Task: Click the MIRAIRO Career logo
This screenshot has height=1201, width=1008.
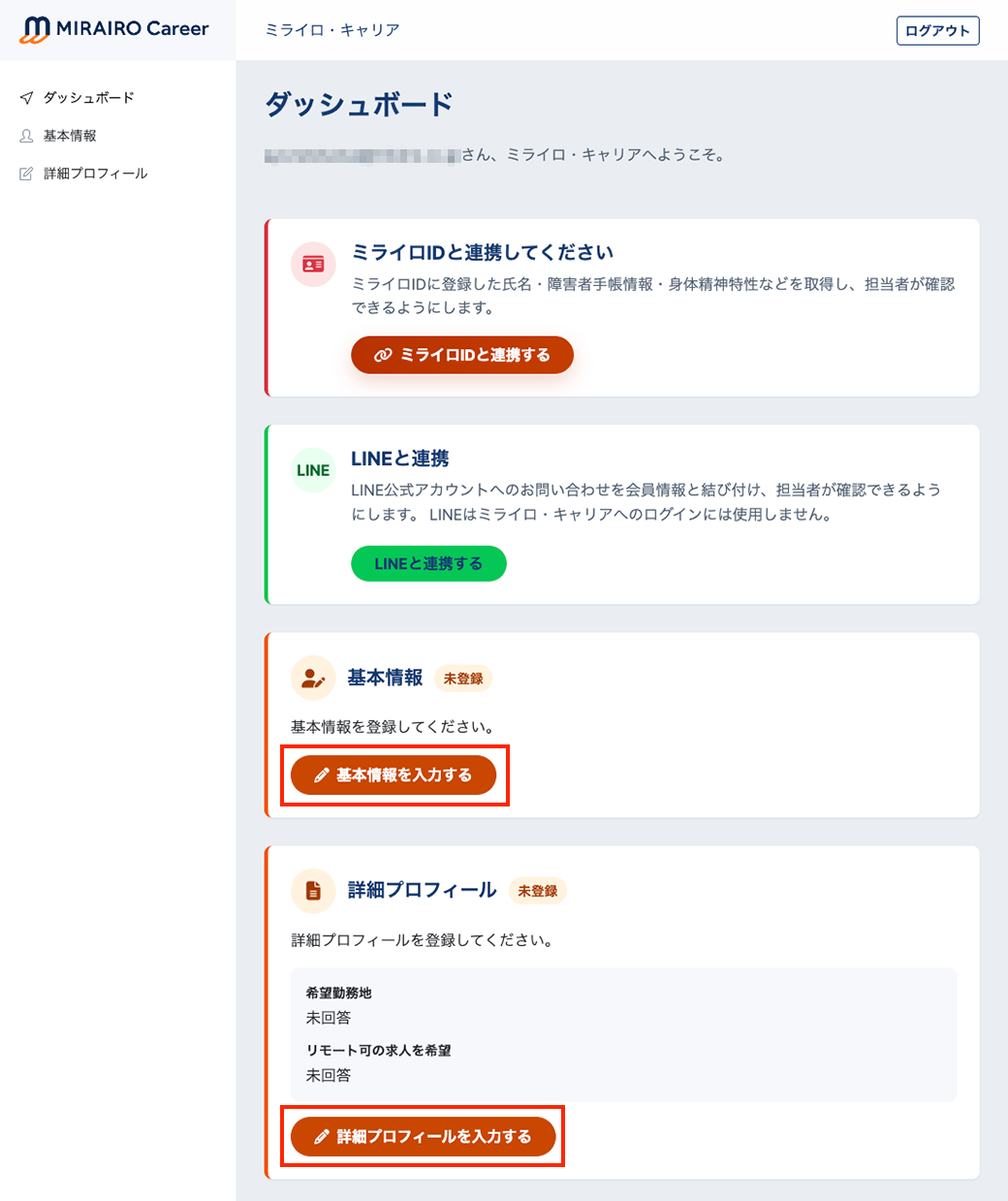Action: pos(114,29)
